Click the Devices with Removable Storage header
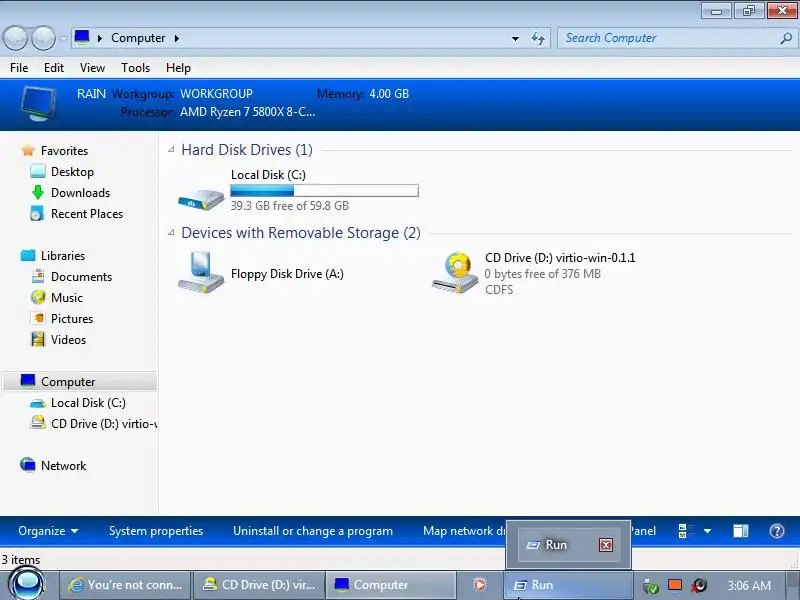Viewport: 800px width, 600px height. coord(301,233)
